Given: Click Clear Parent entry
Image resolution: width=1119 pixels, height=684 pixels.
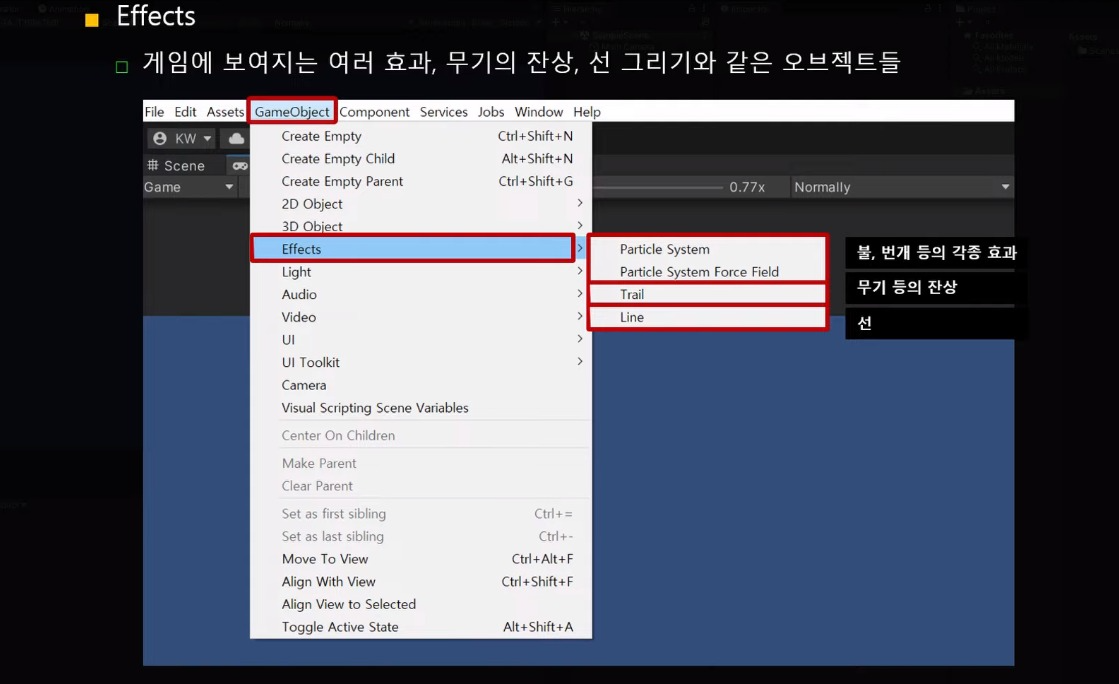Looking at the screenshot, I should (x=421, y=486).
